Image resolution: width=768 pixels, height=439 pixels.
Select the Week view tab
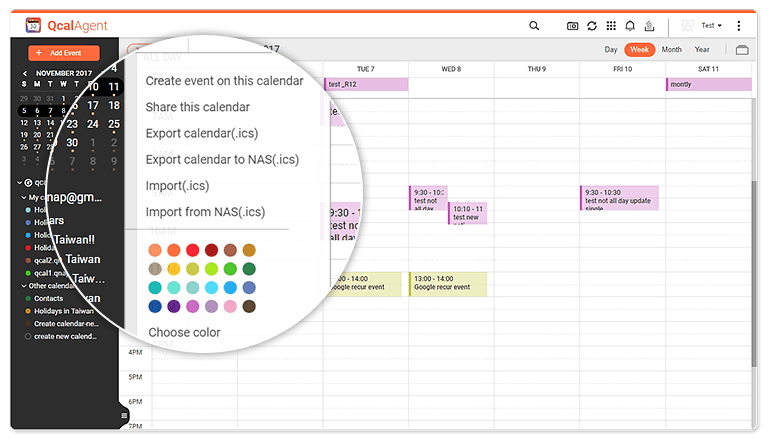tap(639, 49)
